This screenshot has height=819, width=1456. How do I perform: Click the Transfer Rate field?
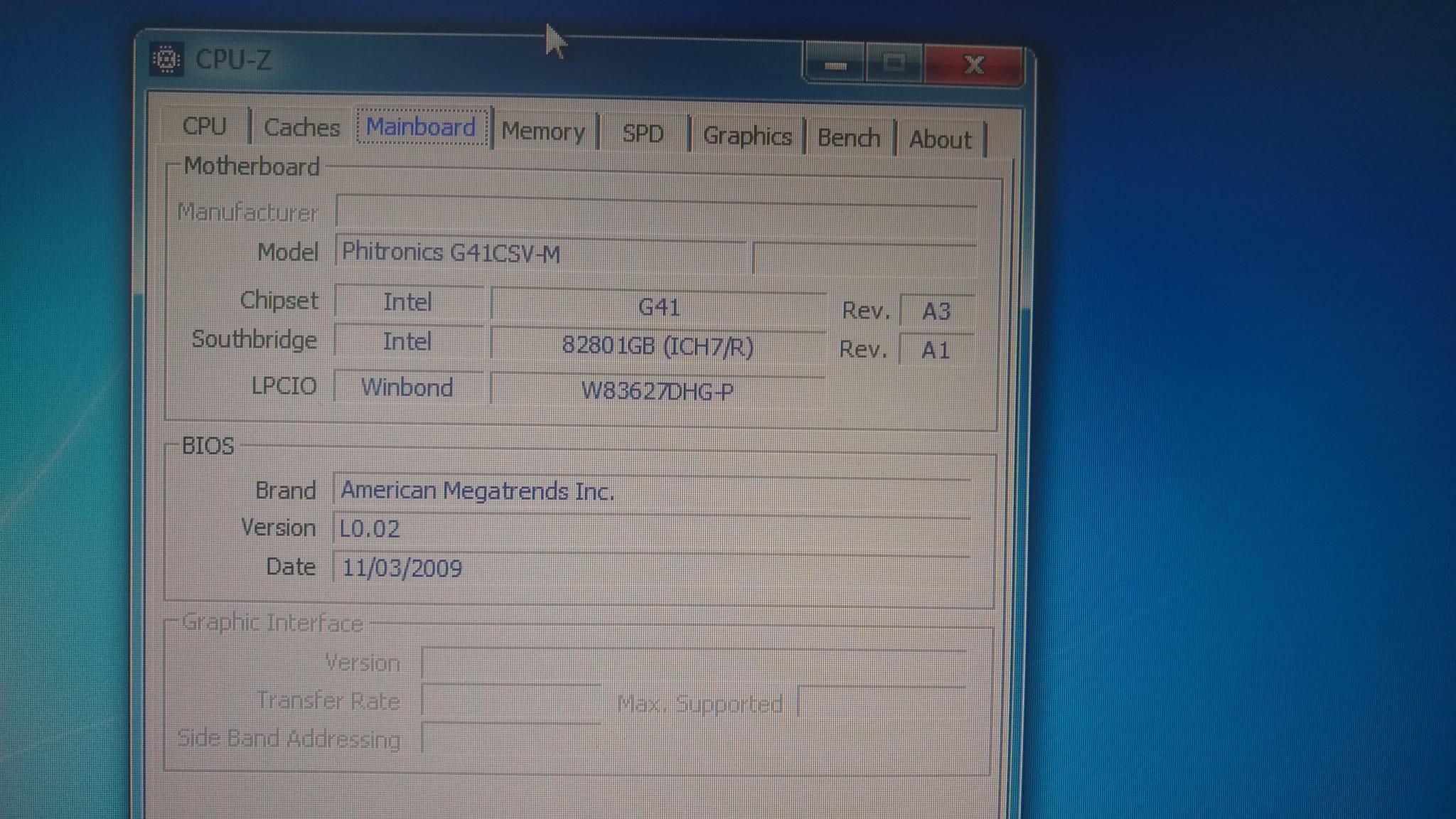click(x=511, y=702)
